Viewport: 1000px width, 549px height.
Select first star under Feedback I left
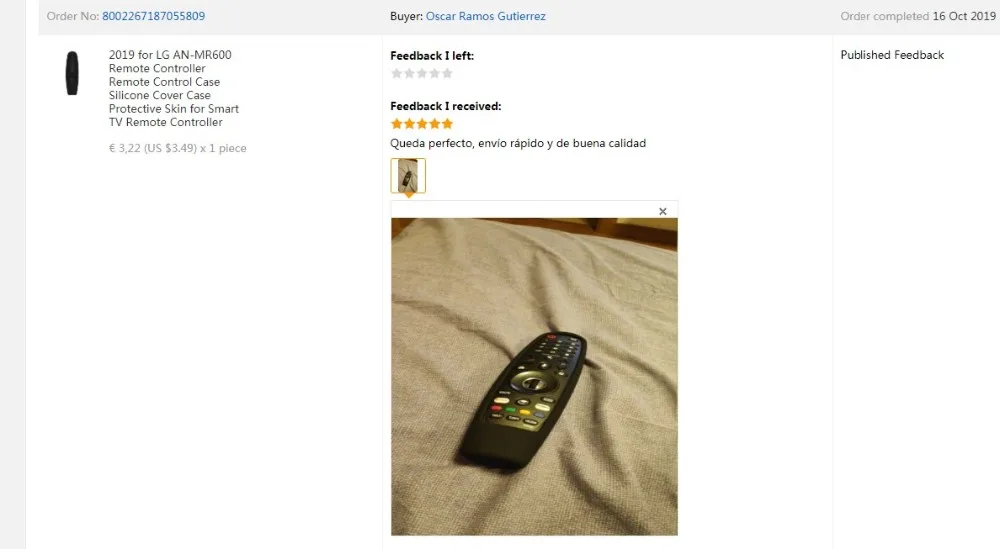pyautogui.click(x=397, y=73)
